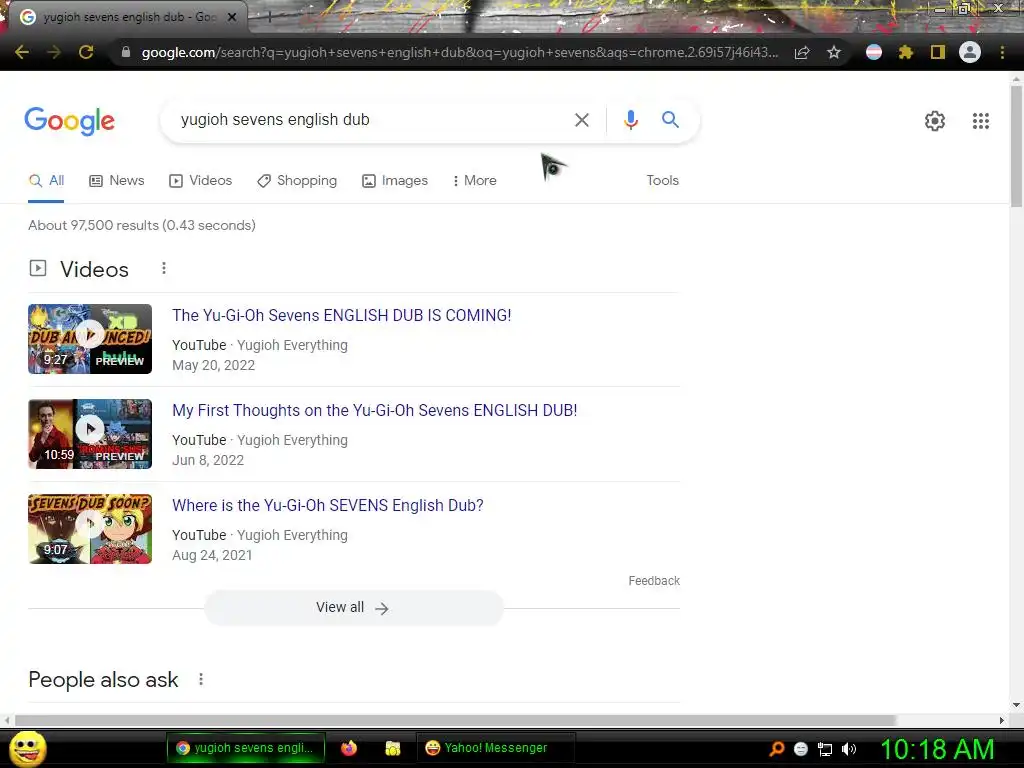Image resolution: width=1024 pixels, height=768 pixels.
Task: Switch to the Shopping tab
Action: [296, 181]
